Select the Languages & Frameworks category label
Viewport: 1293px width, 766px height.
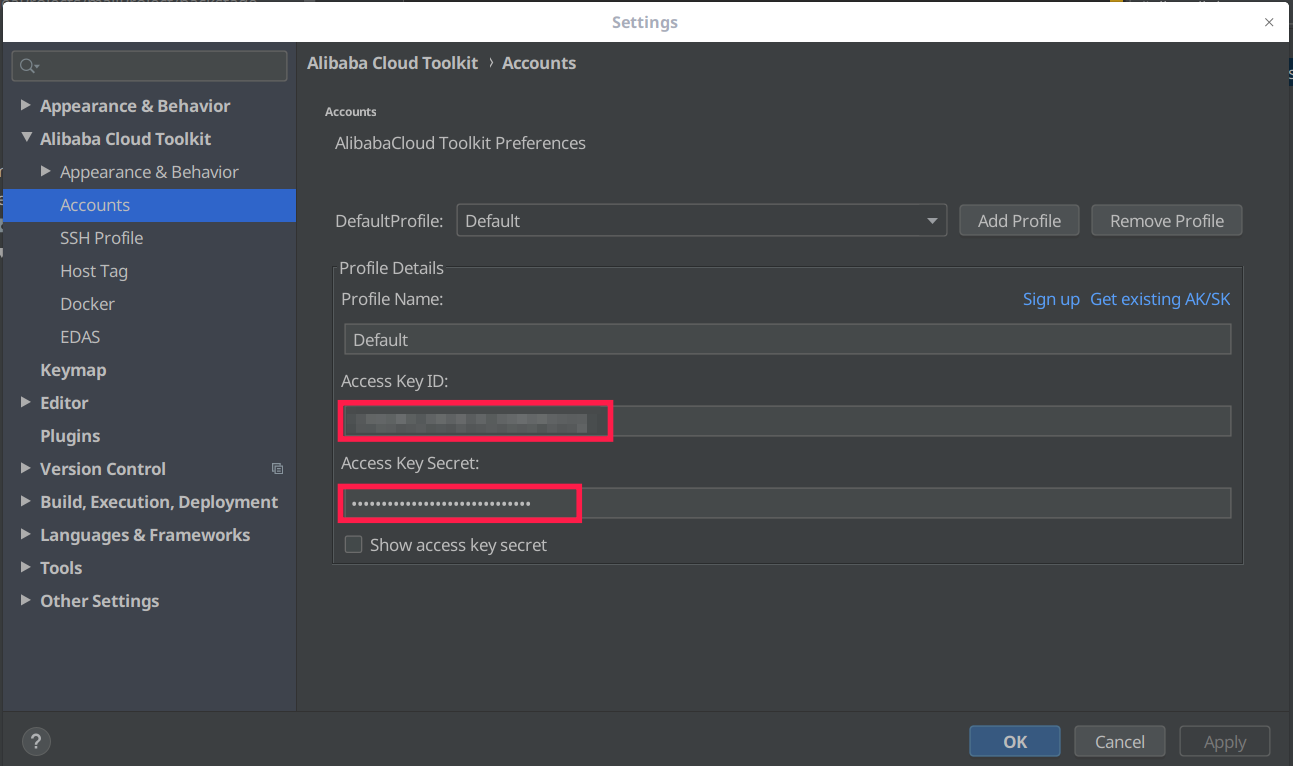[145, 535]
